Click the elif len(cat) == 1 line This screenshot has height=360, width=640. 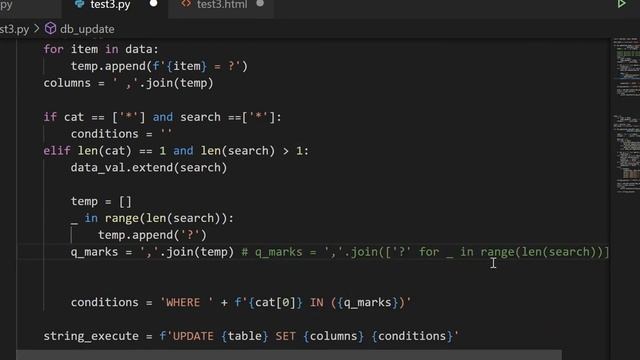click(176, 151)
